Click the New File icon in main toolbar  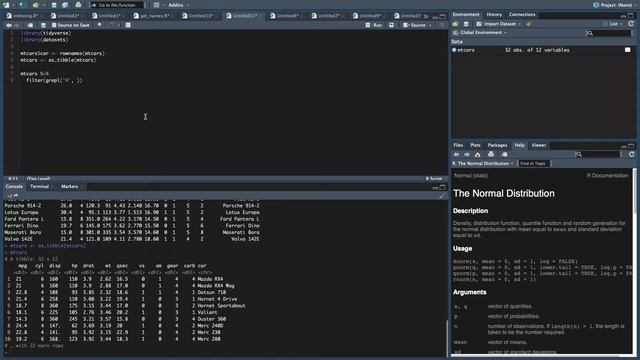[x=7, y=5]
